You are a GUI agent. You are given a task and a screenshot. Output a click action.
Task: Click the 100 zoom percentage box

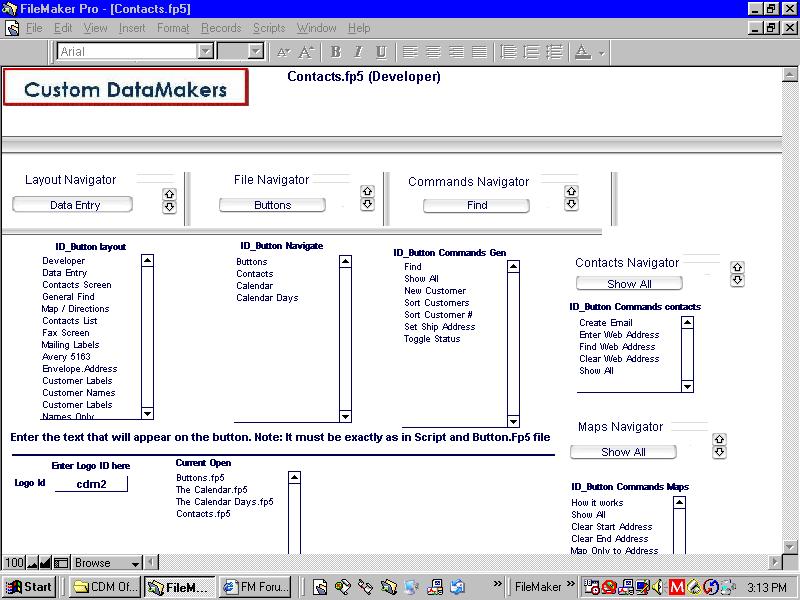(14, 563)
